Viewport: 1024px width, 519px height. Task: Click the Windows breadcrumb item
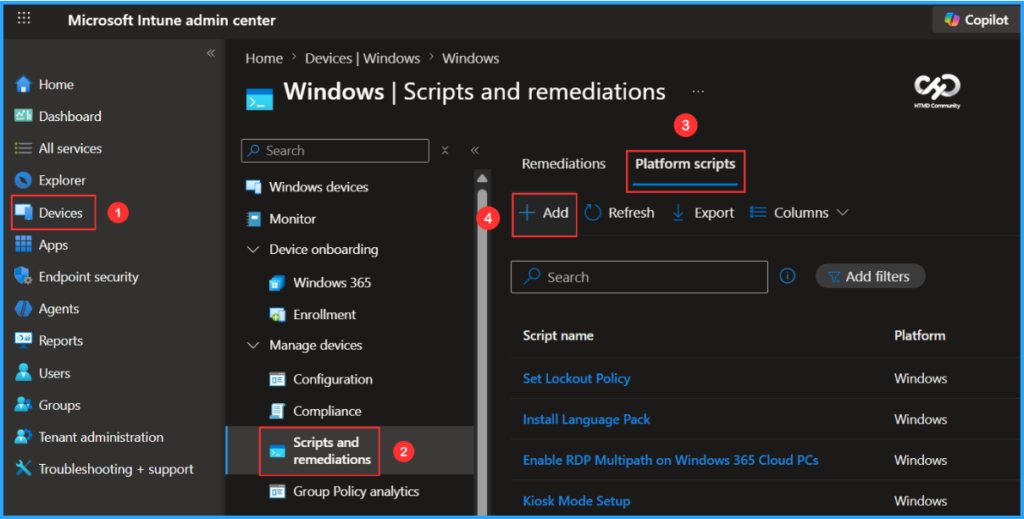(470, 58)
